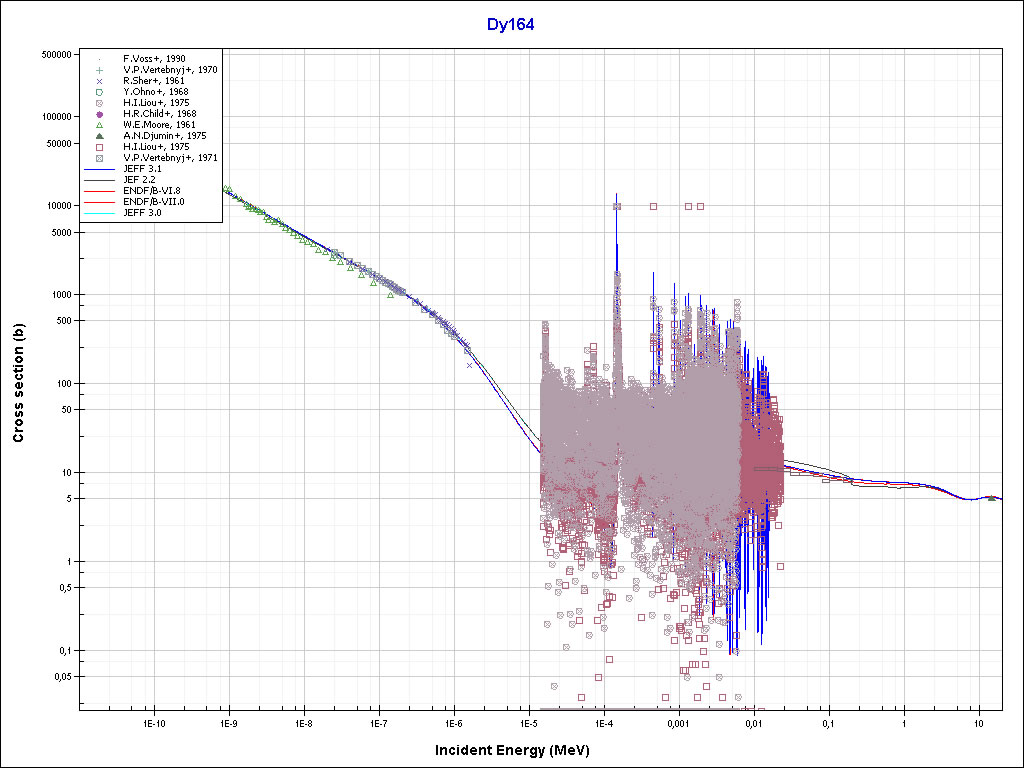Click the 1E-10 tick label on x-axis

[153, 723]
